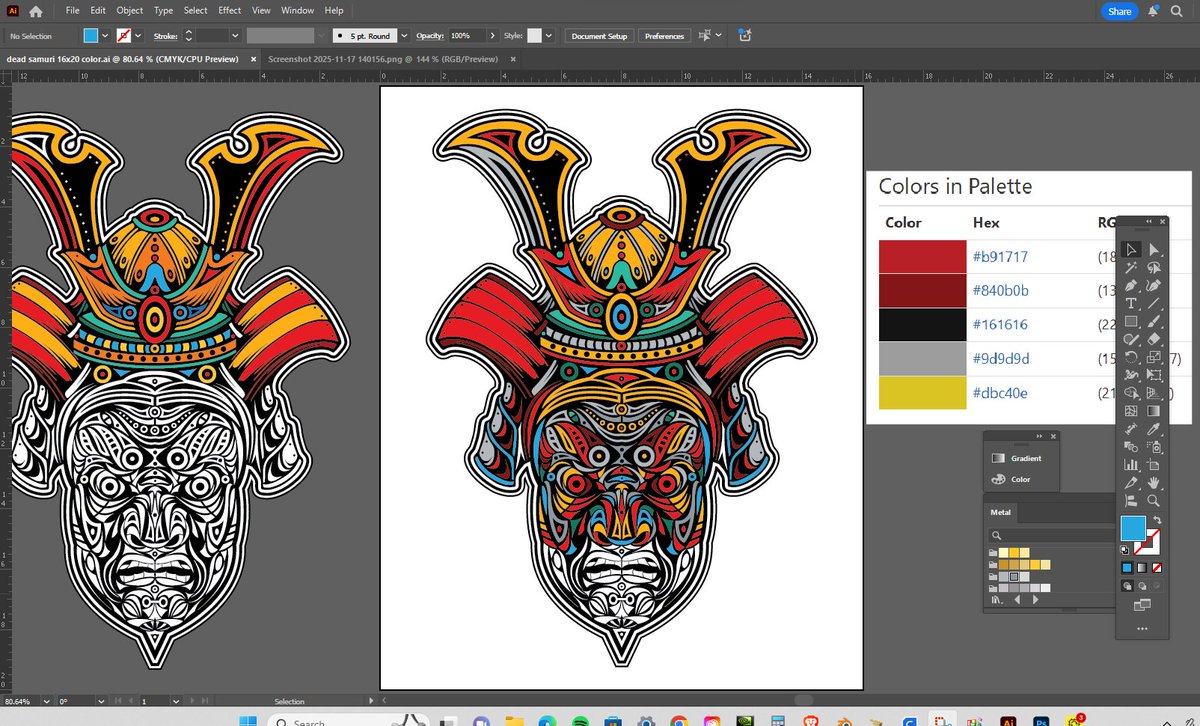This screenshot has width=1200, height=726.
Task: Select the Slice tool
Action: click(1131, 484)
